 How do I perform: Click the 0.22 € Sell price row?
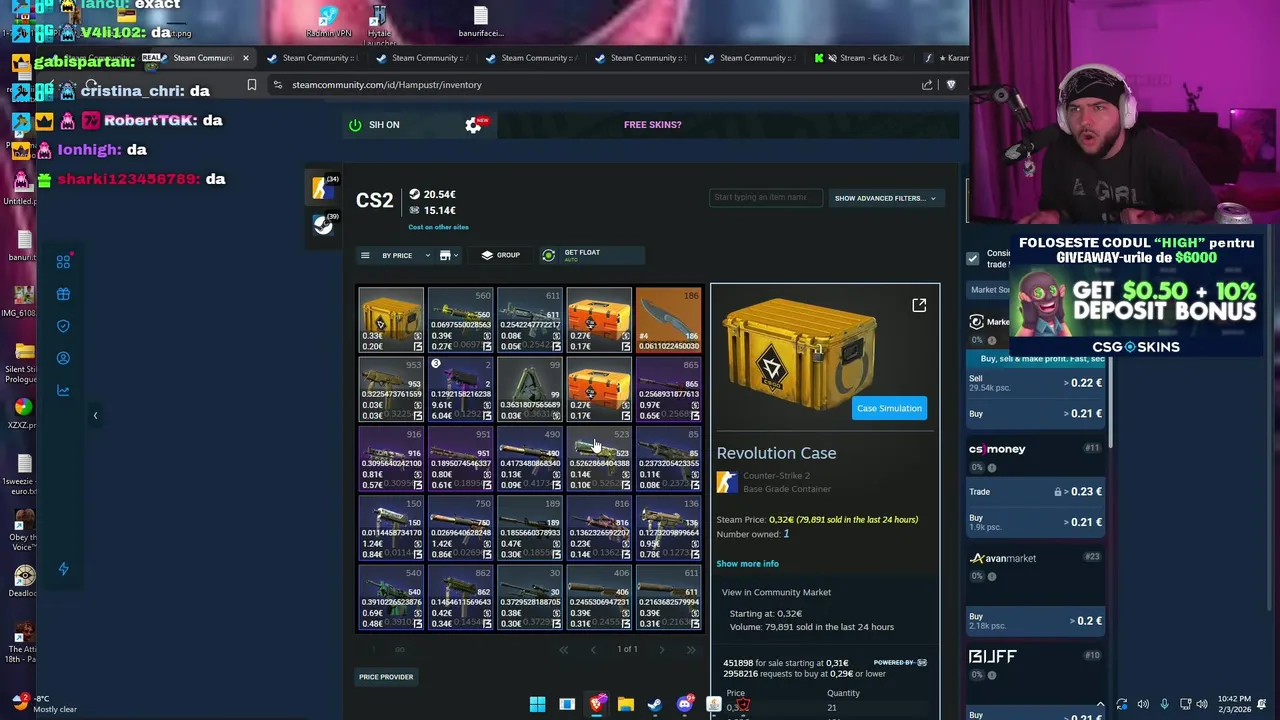pos(1035,383)
